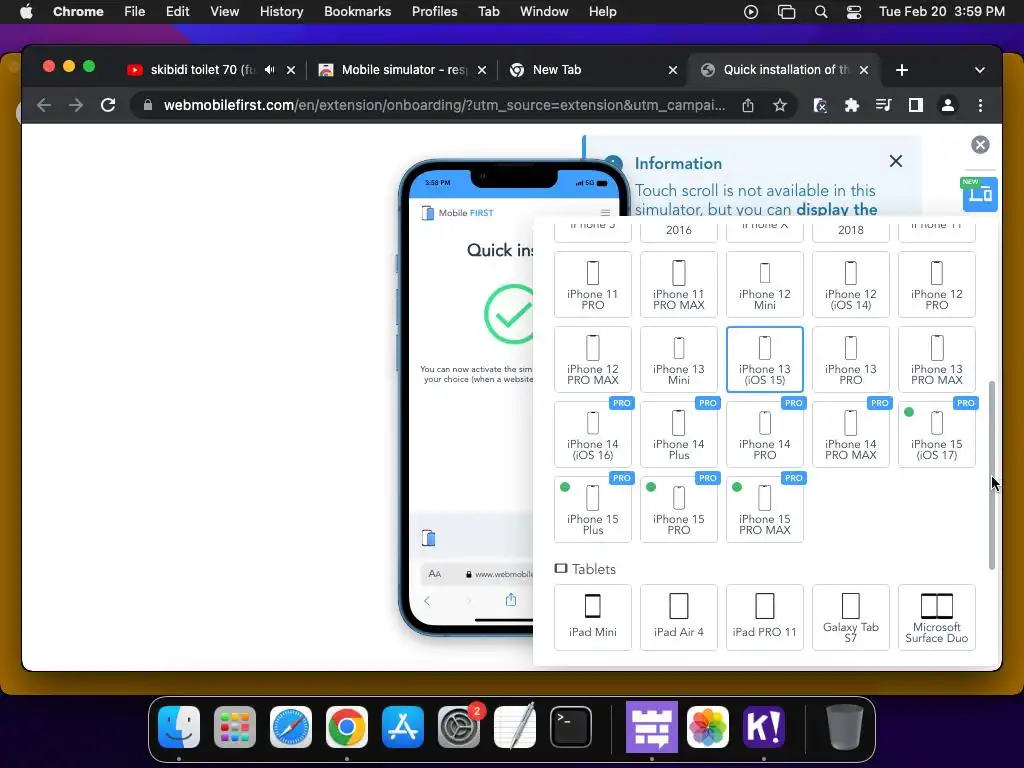The image size is (1024, 768).
Task: Open the Mobile simulator extension icon in toolbar
Action: coord(820,105)
